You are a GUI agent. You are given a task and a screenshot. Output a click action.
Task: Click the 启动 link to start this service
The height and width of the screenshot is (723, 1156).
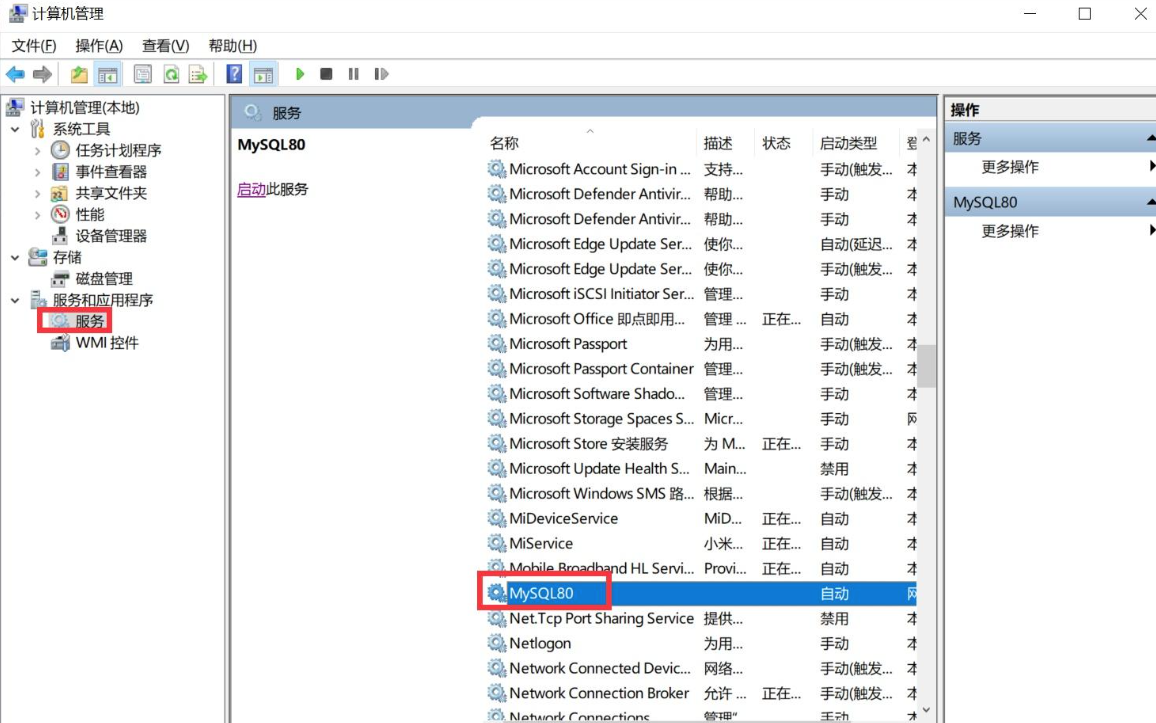pyautogui.click(x=251, y=189)
